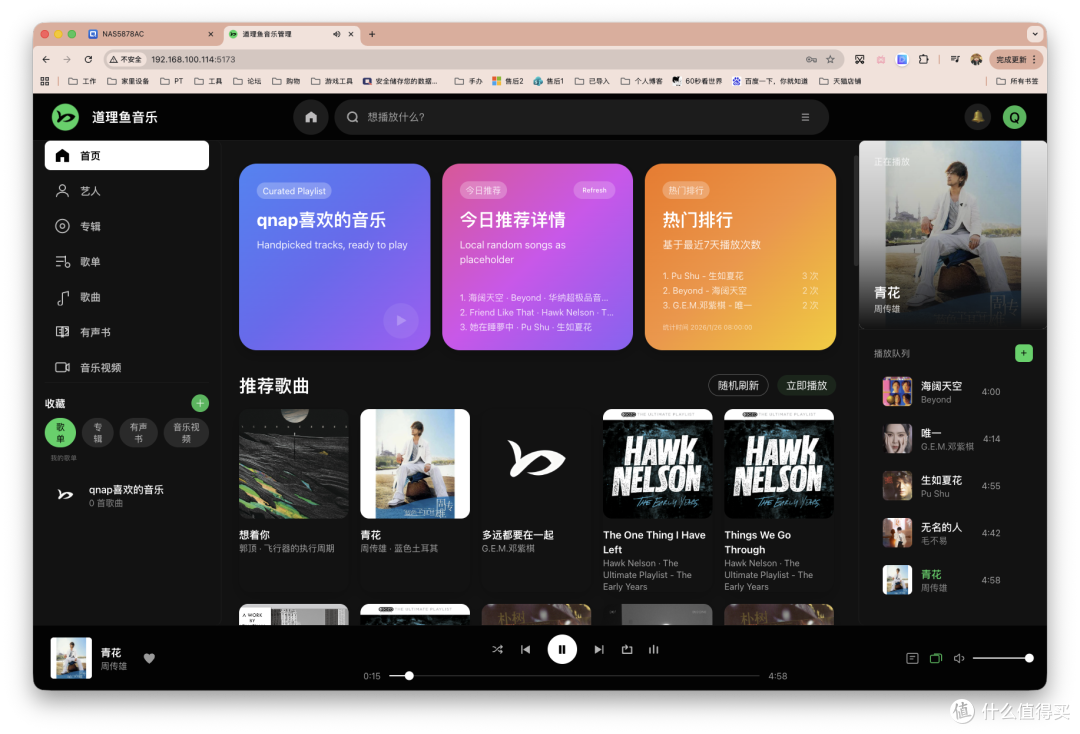This screenshot has height=734, width=1080.
Task: Open the 个人博客 bookmarks folder
Action: point(641,81)
